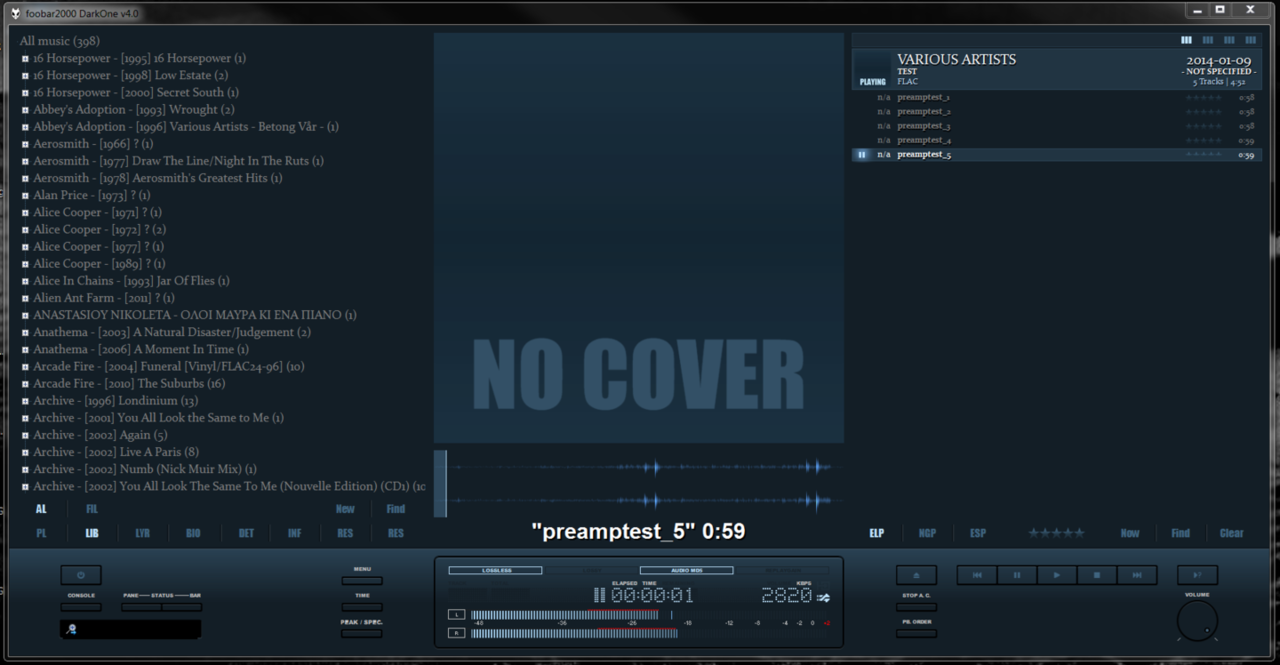Image resolution: width=1280 pixels, height=665 pixels.
Task: Open the LYR lyrics tab
Action: click(x=143, y=534)
